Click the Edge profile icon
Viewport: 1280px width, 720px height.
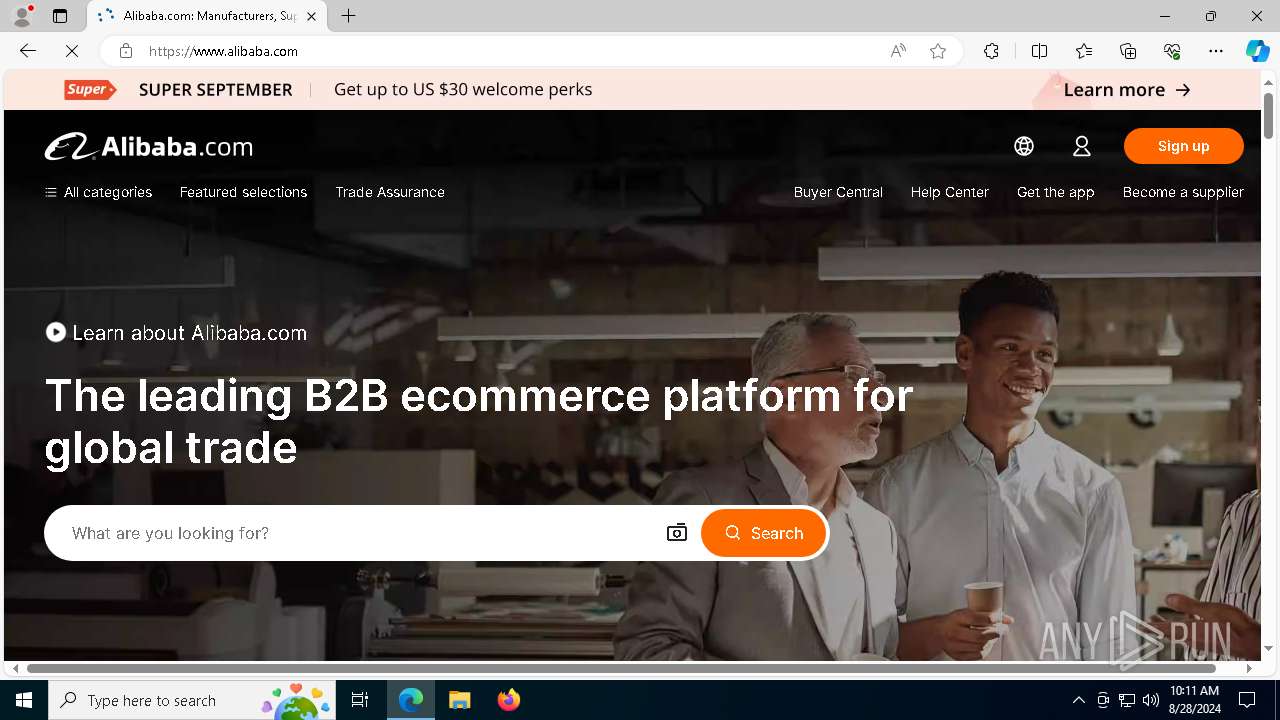click(22, 16)
